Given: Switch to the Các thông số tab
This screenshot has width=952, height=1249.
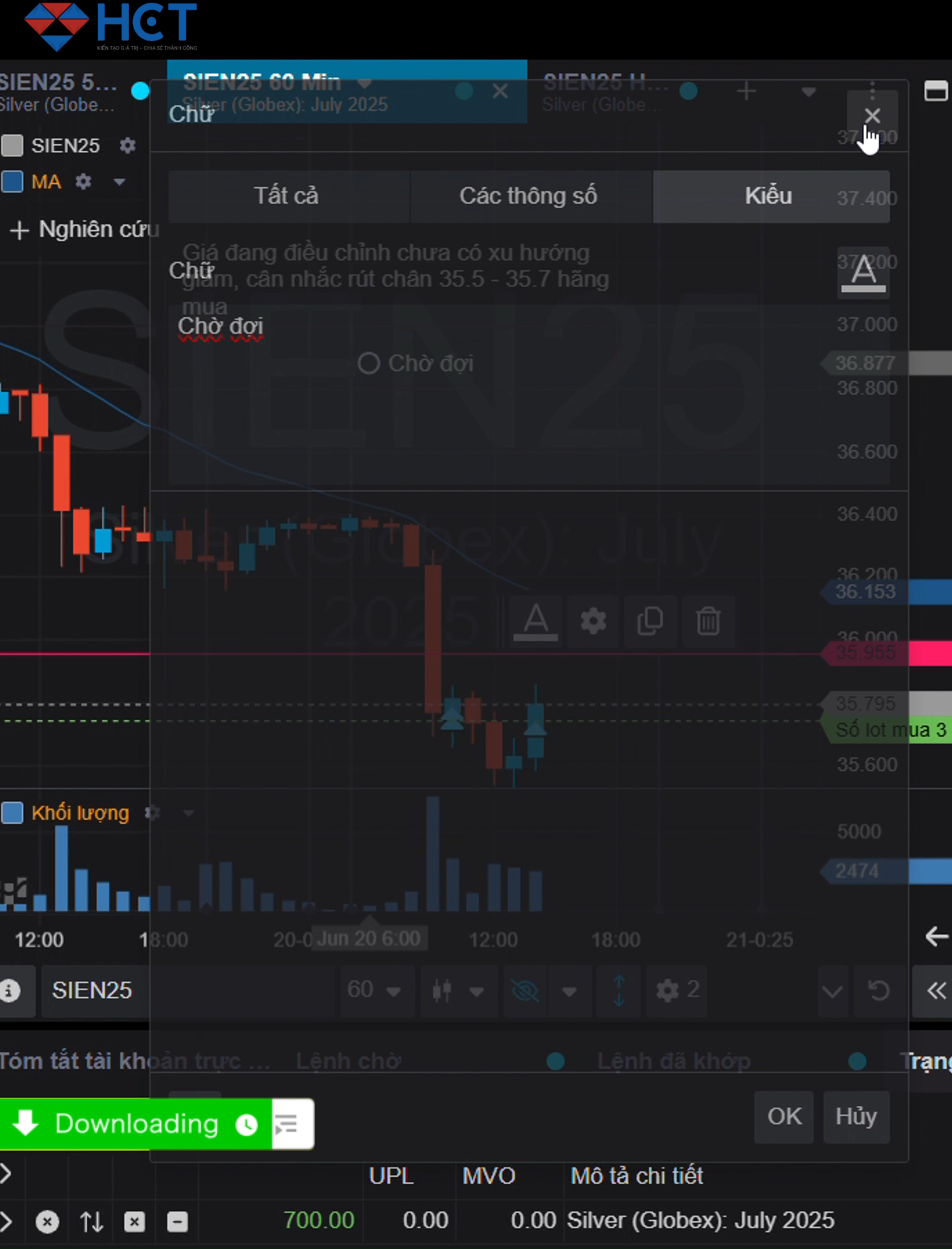Looking at the screenshot, I should [528, 196].
